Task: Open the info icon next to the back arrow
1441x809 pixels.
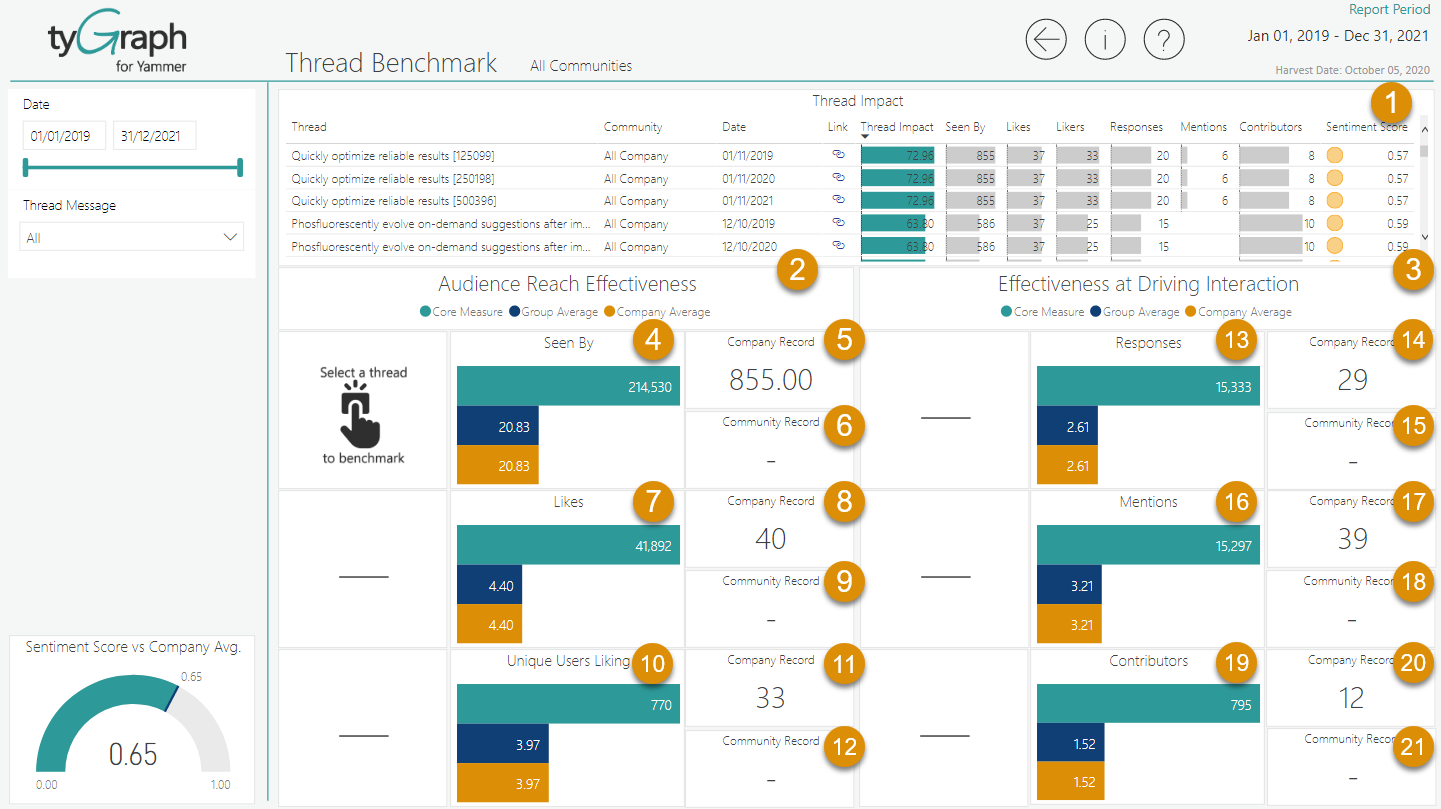Action: click(x=1105, y=39)
